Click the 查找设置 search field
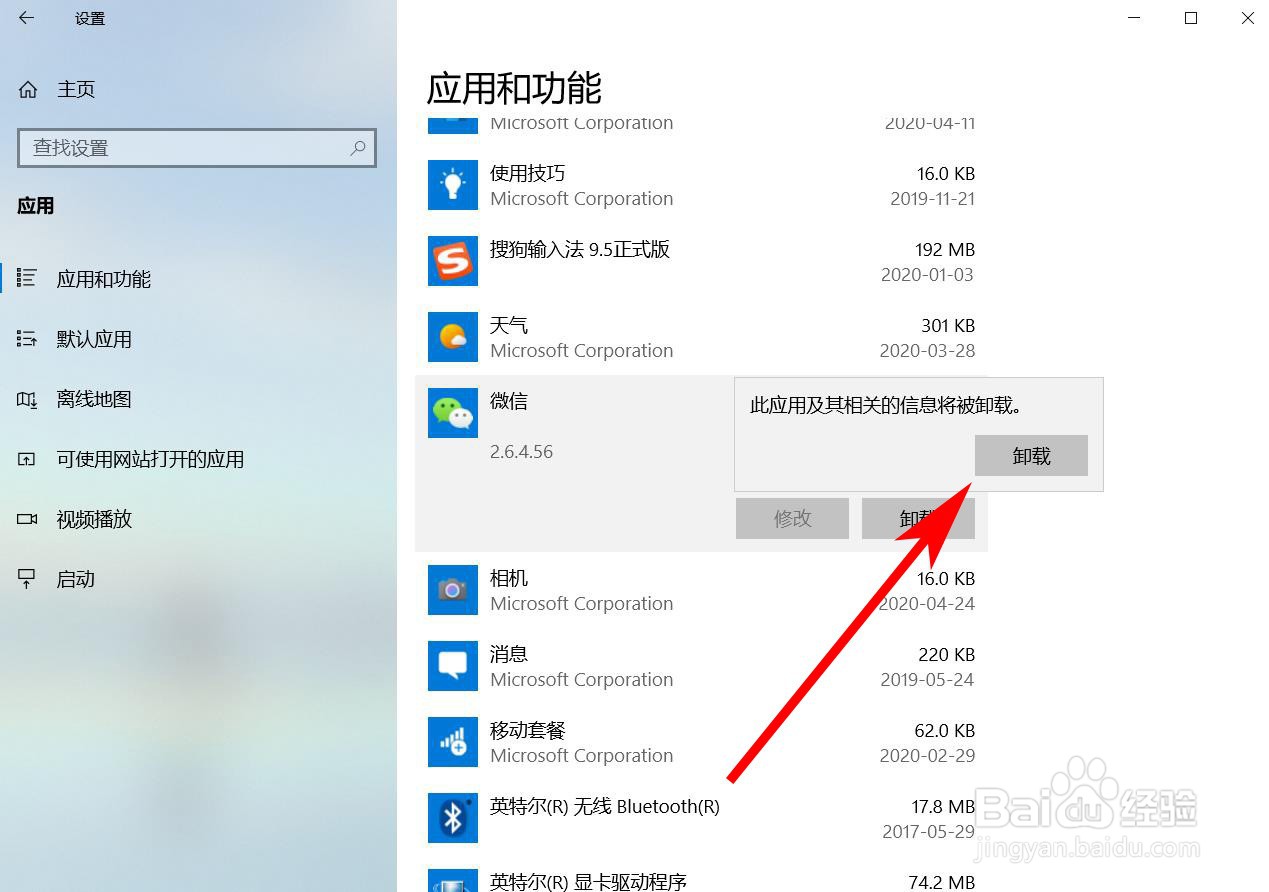Screen dimensions: 1269x892 [197, 148]
